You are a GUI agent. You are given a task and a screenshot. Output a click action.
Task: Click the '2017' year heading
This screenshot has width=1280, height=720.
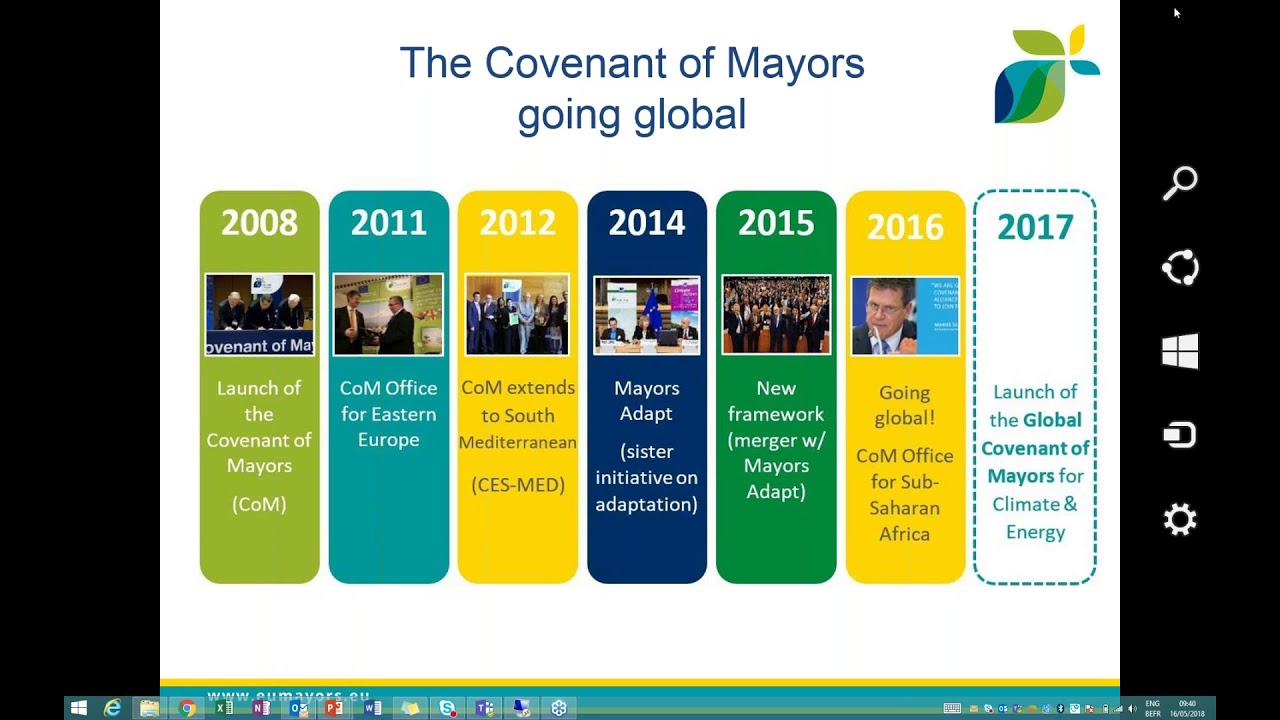point(1035,226)
